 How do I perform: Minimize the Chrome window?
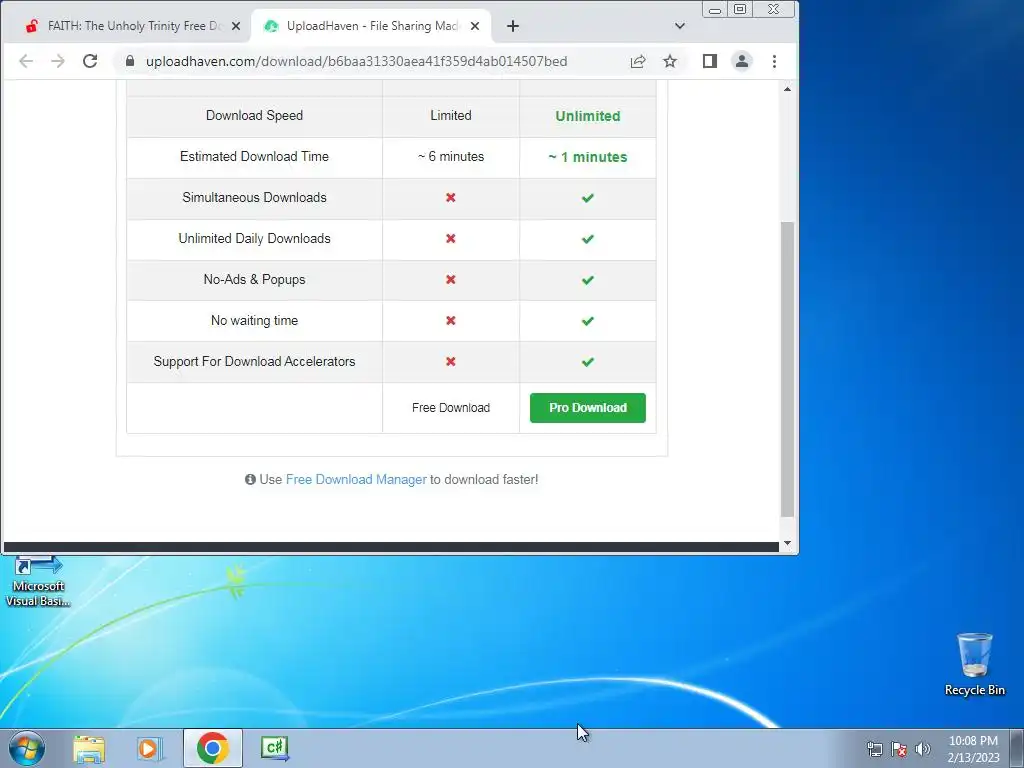coord(715,10)
